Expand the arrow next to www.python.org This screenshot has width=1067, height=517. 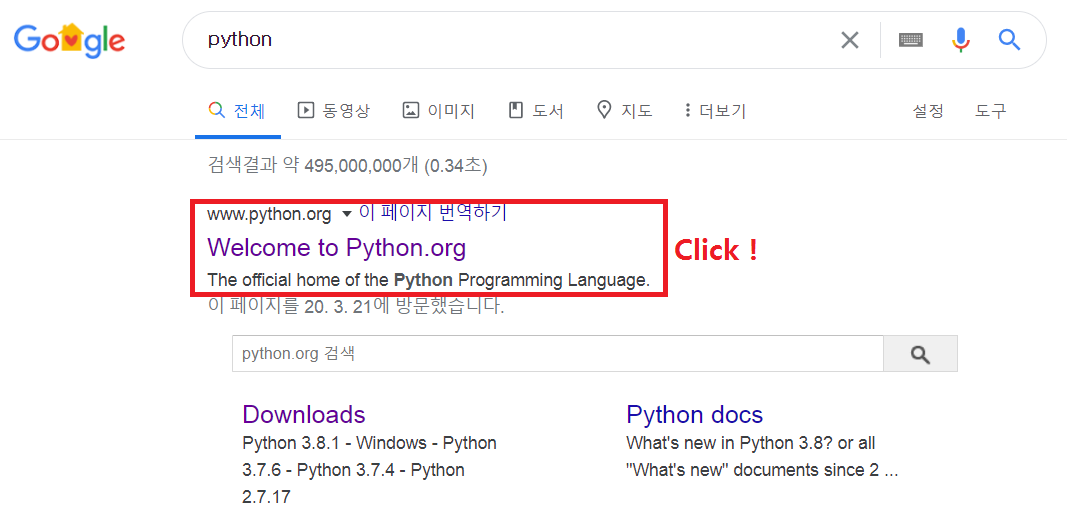(346, 215)
